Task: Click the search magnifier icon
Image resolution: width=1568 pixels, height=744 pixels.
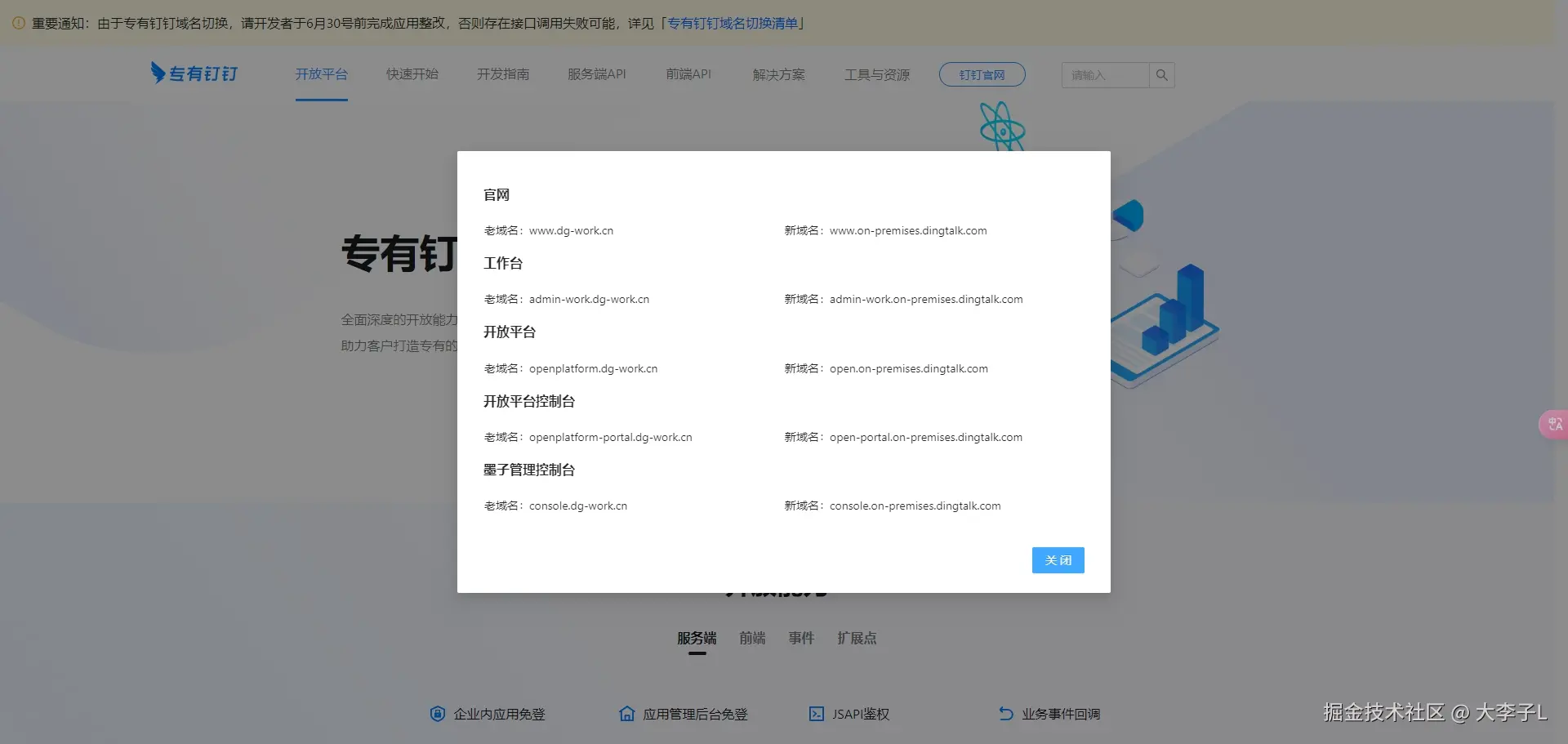Action: click(1161, 74)
